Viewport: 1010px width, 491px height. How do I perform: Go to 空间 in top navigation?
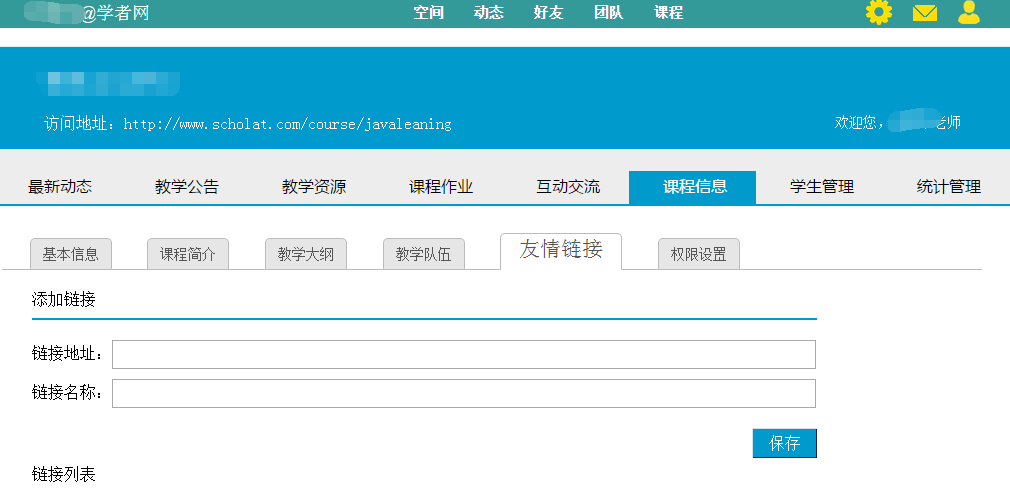[428, 13]
